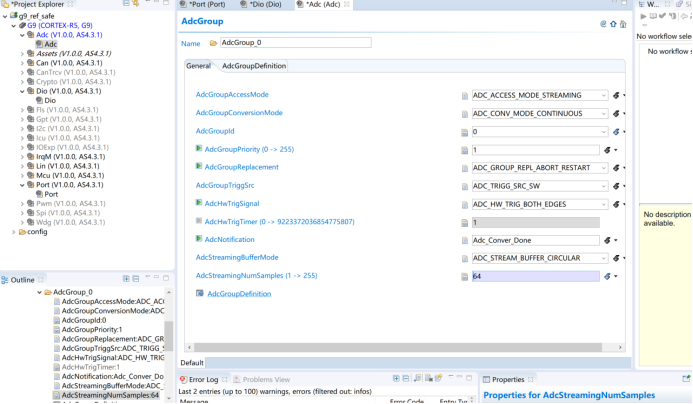Click the page icon beside AdcHwTrigTimer value
The height and width of the screenshot is (404, 693).
click(465, 223)
